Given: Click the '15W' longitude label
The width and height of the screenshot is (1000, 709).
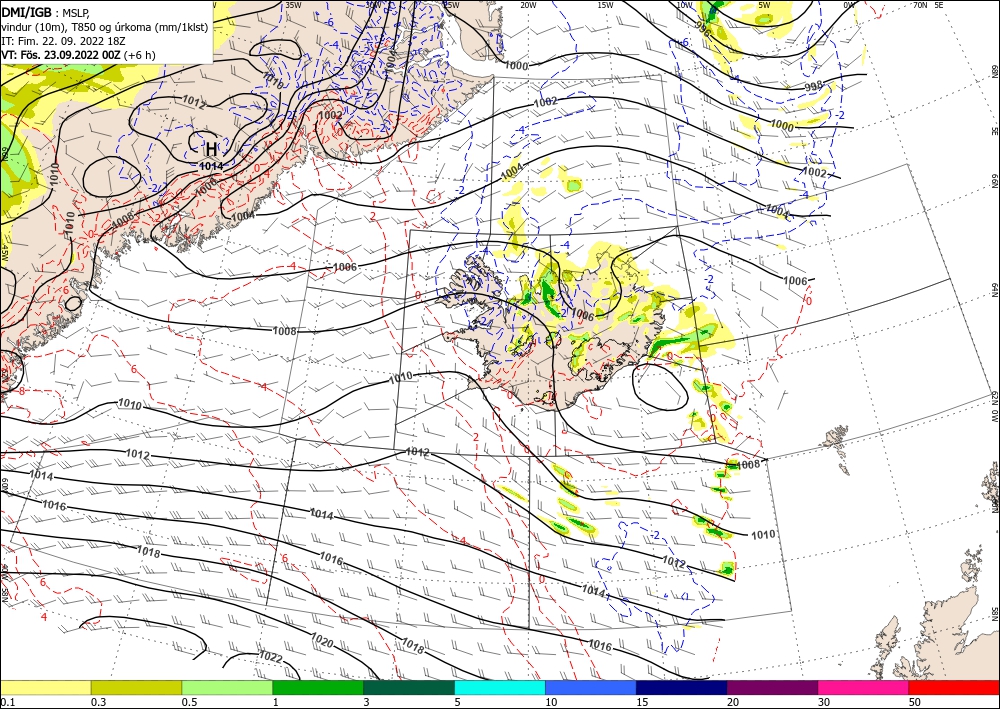Looking at the screenshot, I should (x=605, y=5).
